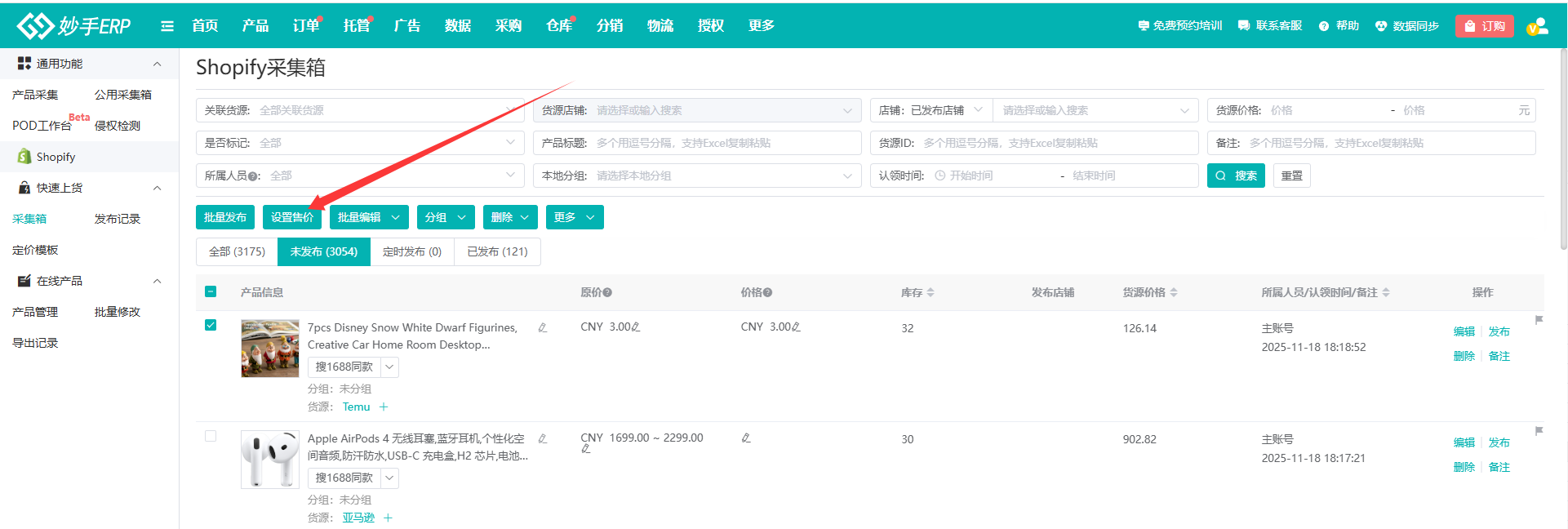Uncheck the Snow White Dwarf product checkbox
The image size is (1568, 529).
[211, 325]
